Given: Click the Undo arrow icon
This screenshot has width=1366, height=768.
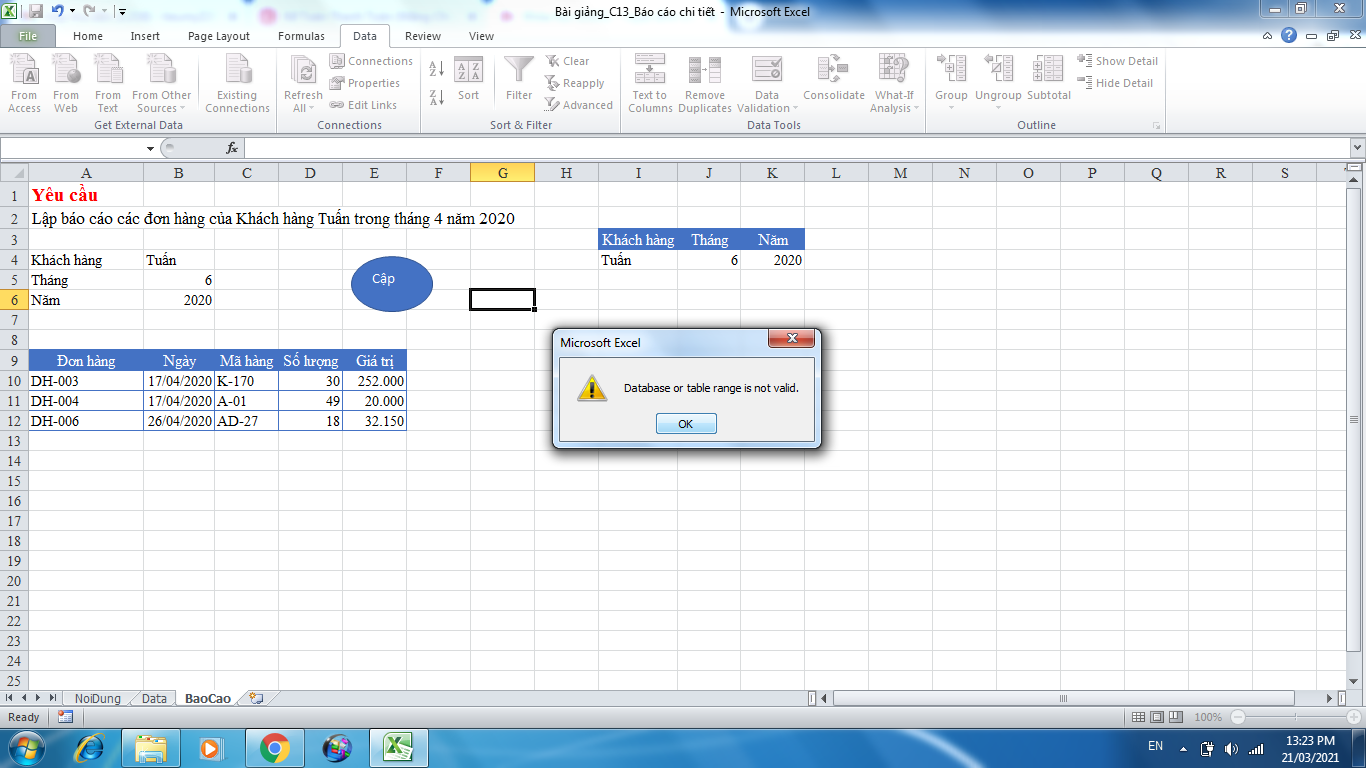Looking at the screenshot, I should point(57,11).
